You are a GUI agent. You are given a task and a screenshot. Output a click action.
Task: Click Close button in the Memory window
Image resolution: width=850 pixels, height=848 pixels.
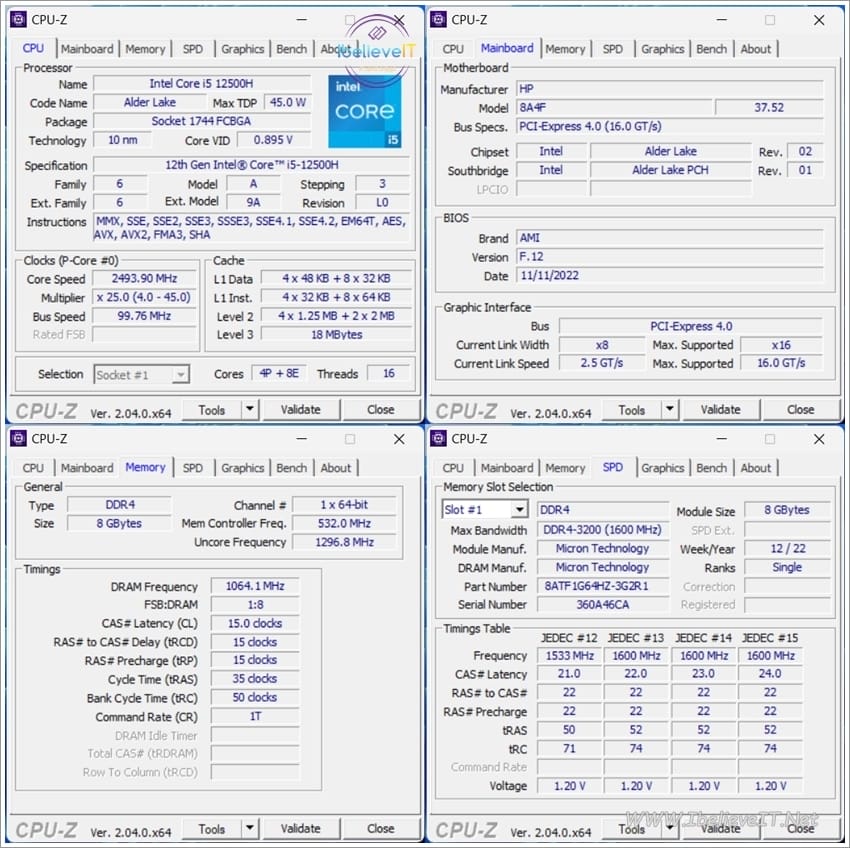381,829
